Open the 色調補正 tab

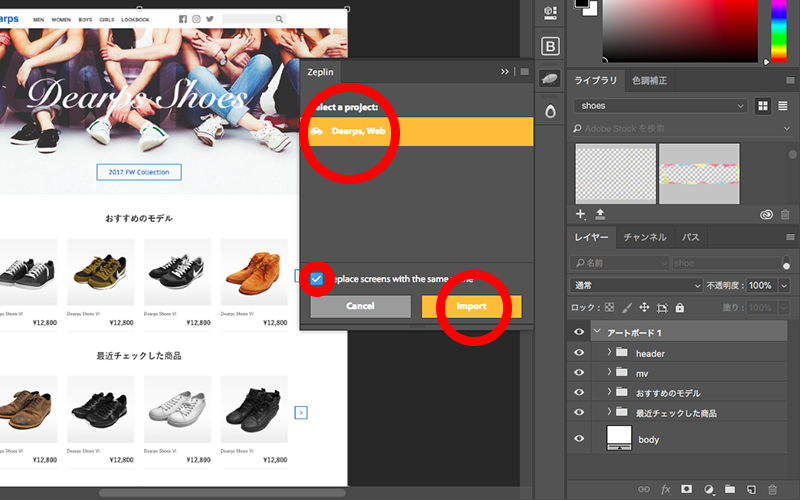(649, 80)
